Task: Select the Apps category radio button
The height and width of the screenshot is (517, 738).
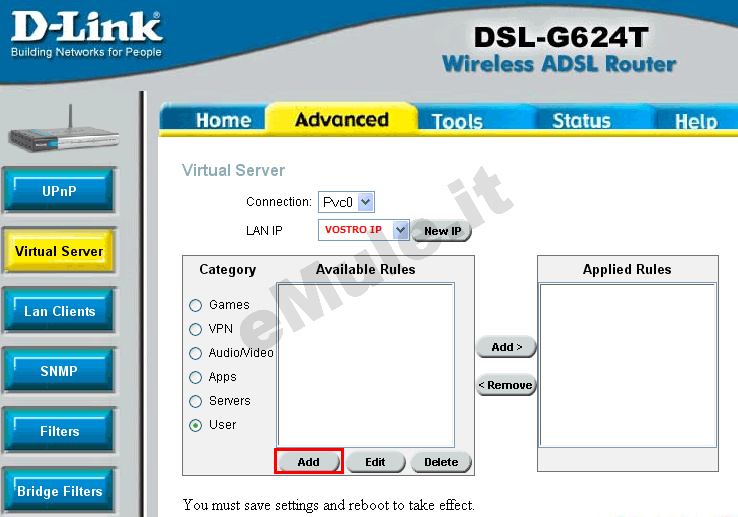Action: (195, 377)
